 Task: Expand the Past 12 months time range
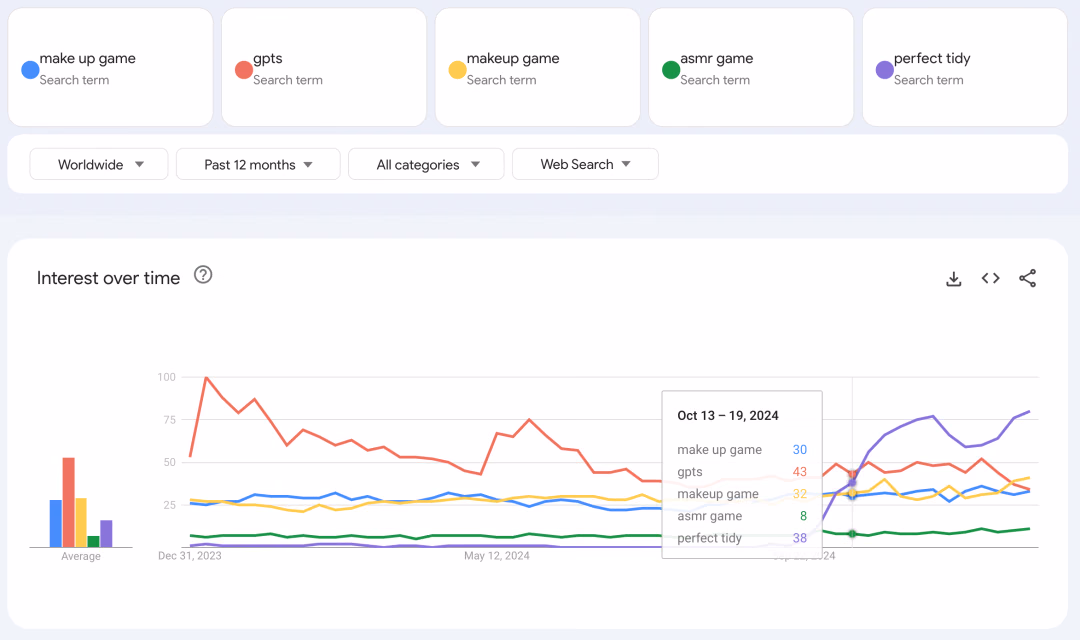coord(258,164)
